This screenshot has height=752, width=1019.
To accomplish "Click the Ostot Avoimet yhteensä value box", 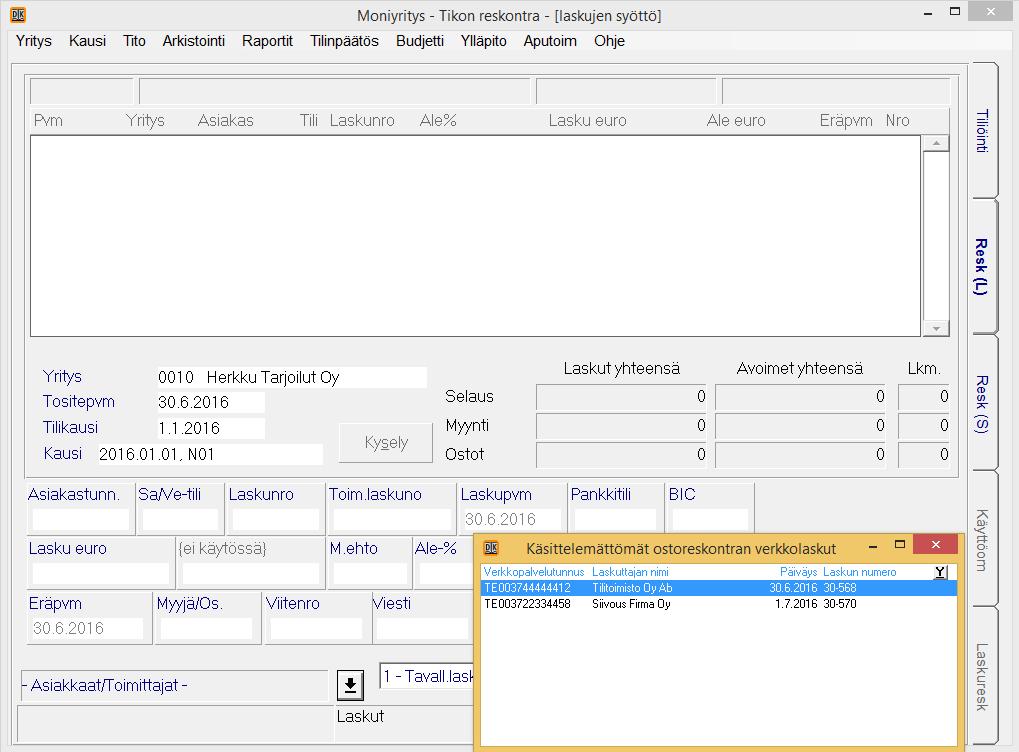I will point(801,454).
